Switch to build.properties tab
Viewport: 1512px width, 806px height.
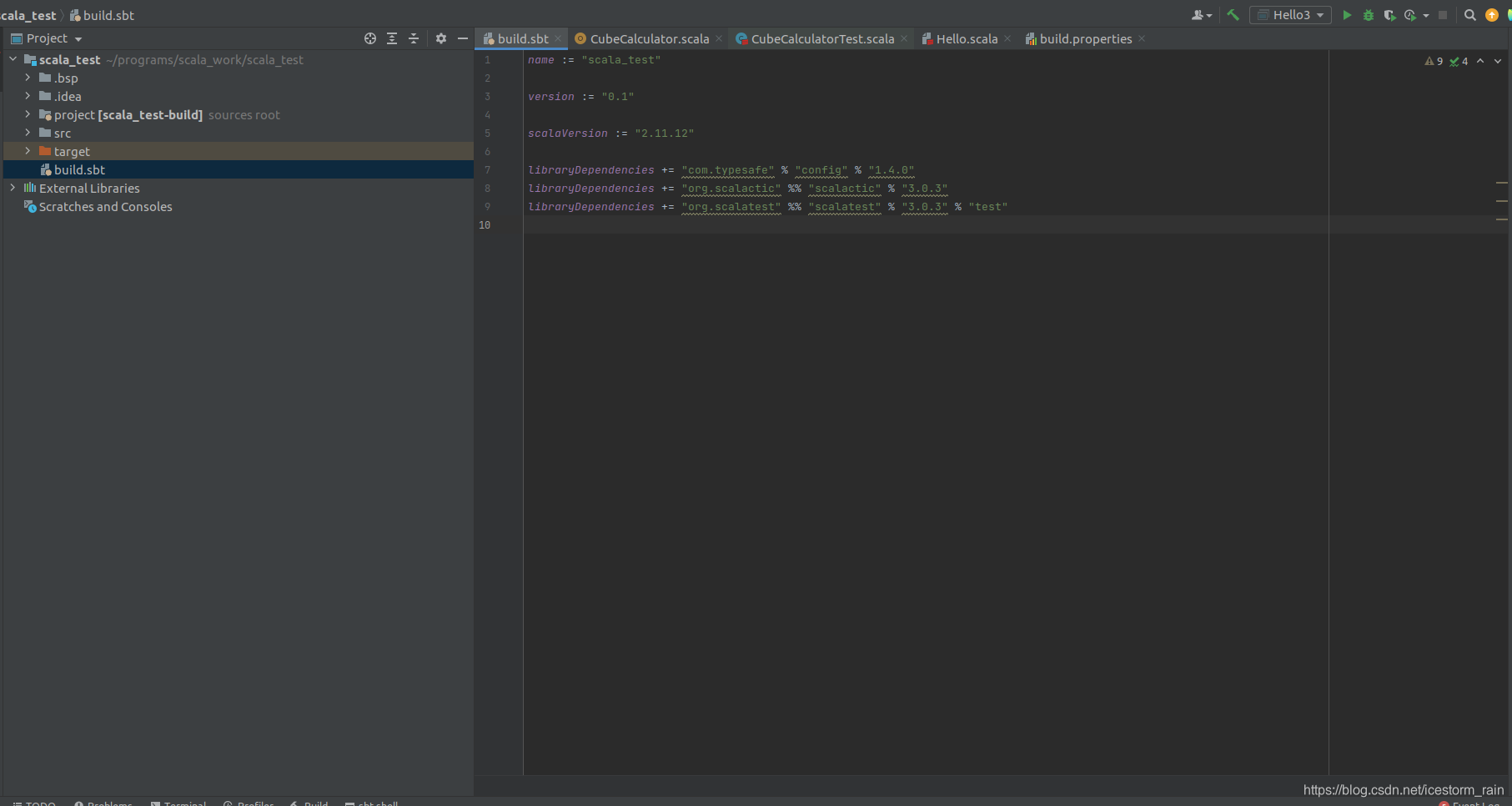point(1085,39)
